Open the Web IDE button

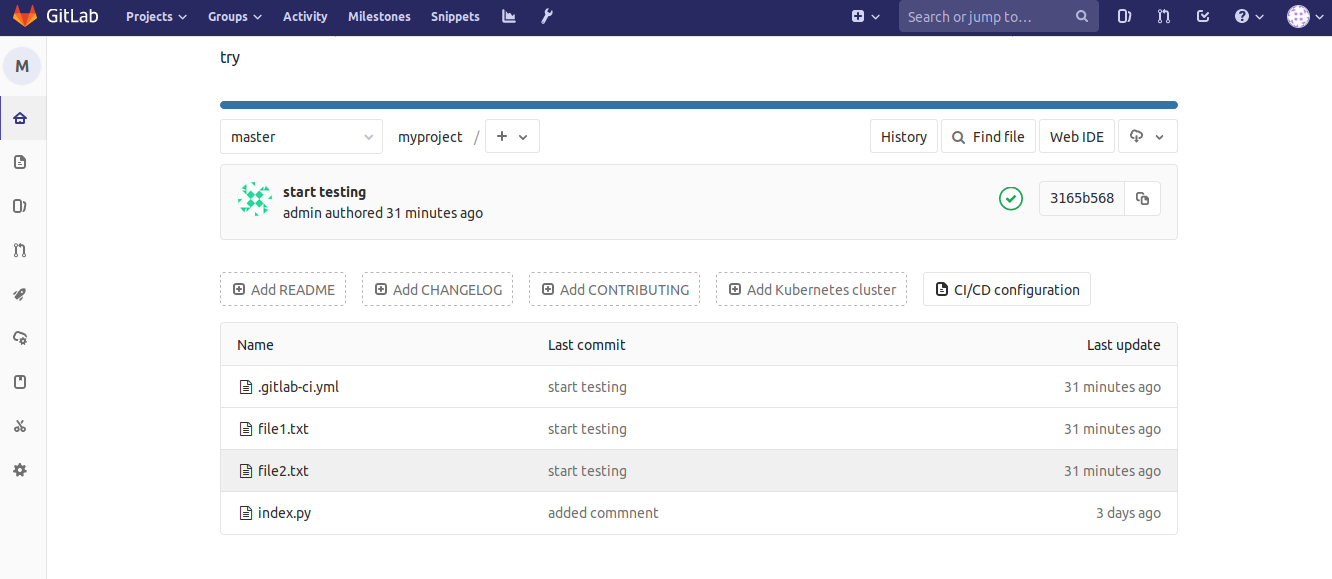click(1077, 137)
